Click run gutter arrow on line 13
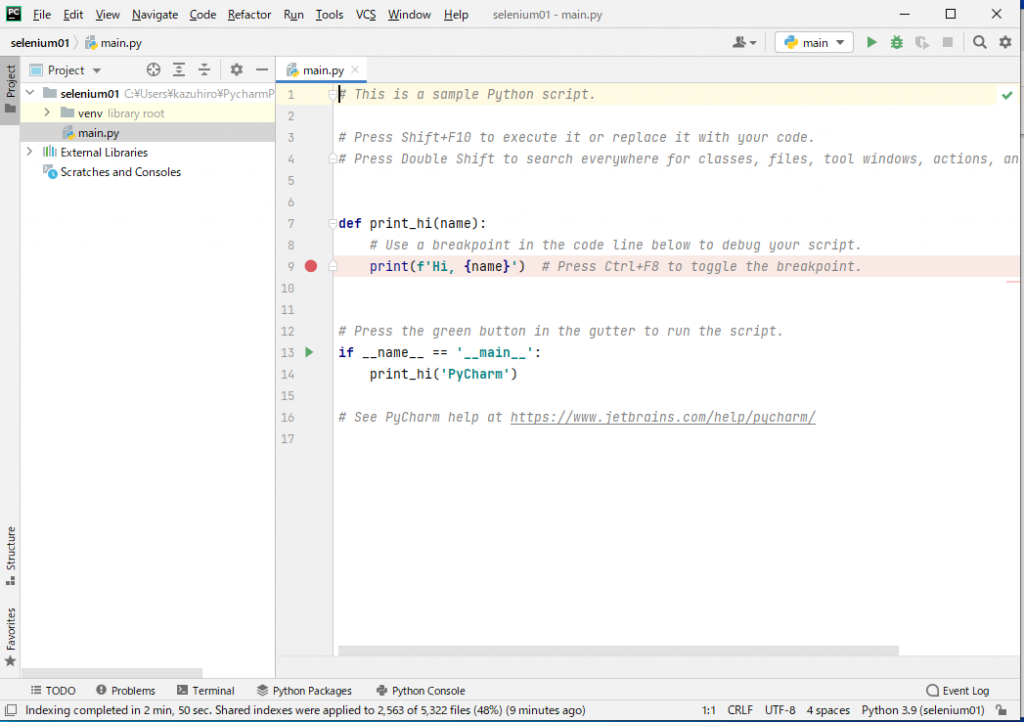This screenshot has height=722, width=1024. coord(309,352)
